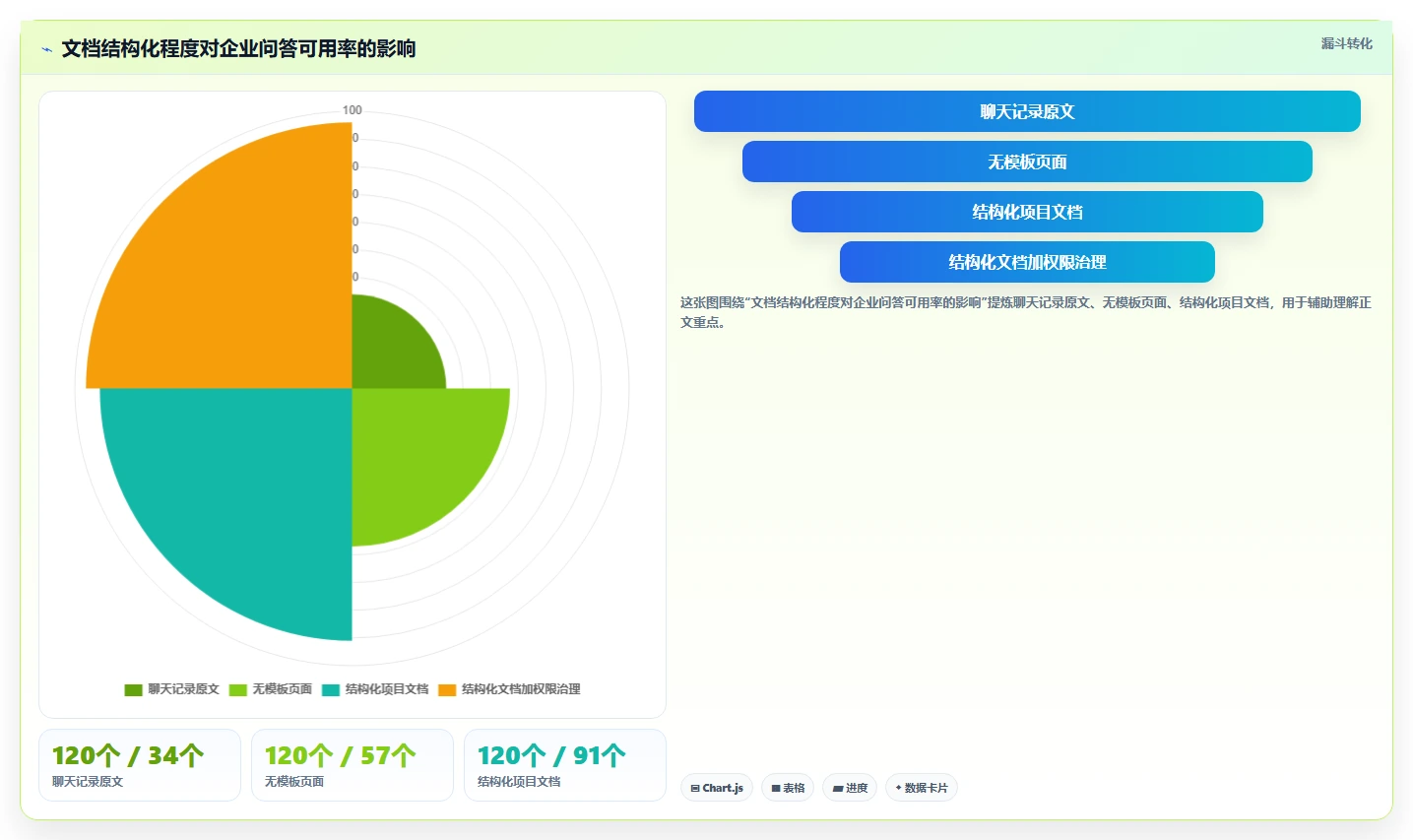The image size is (1413, 840).
Task: Click the Chart.js tag chip
Action: pos(717,788)
